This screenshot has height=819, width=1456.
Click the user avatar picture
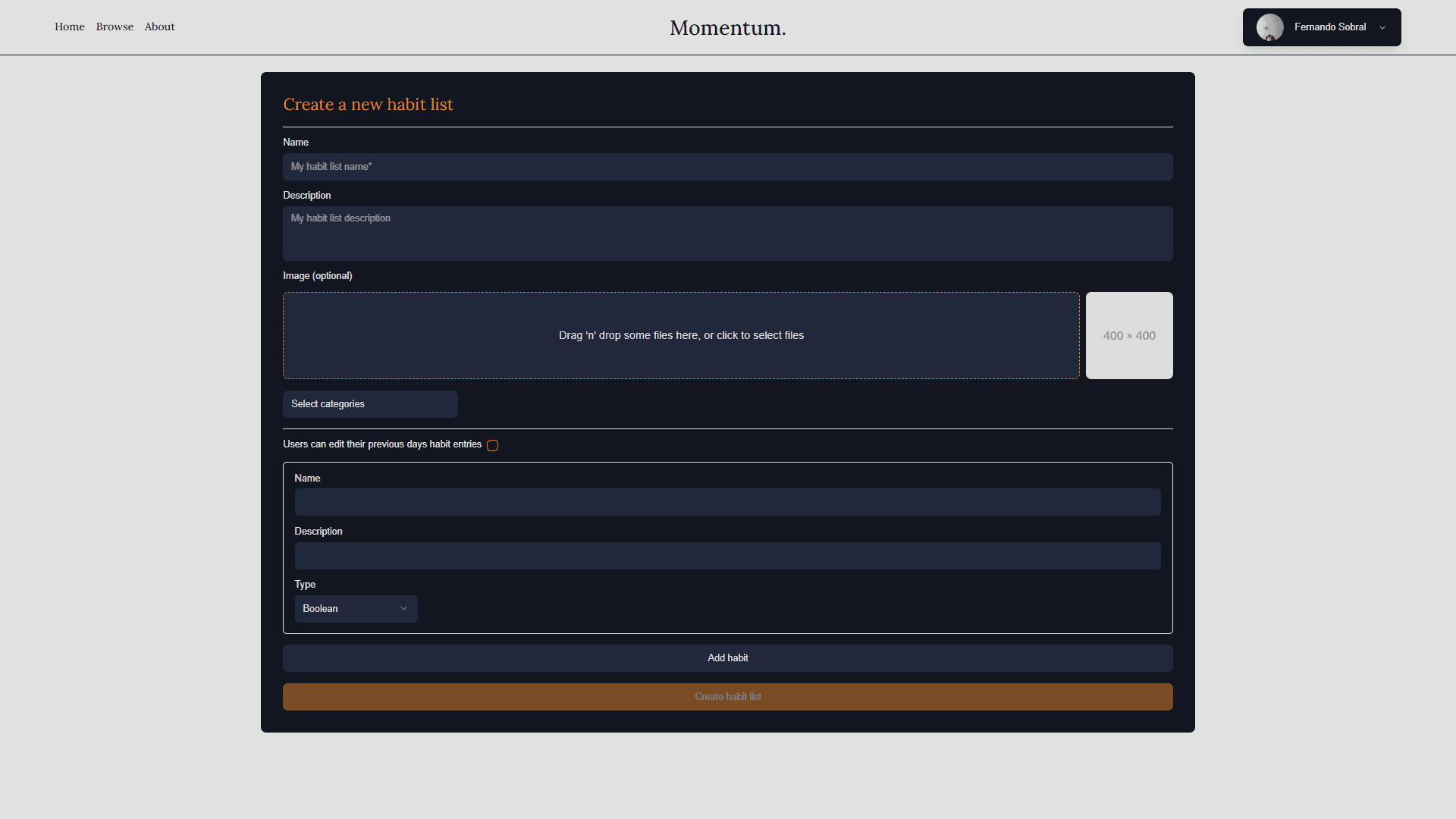(1269, 27)
